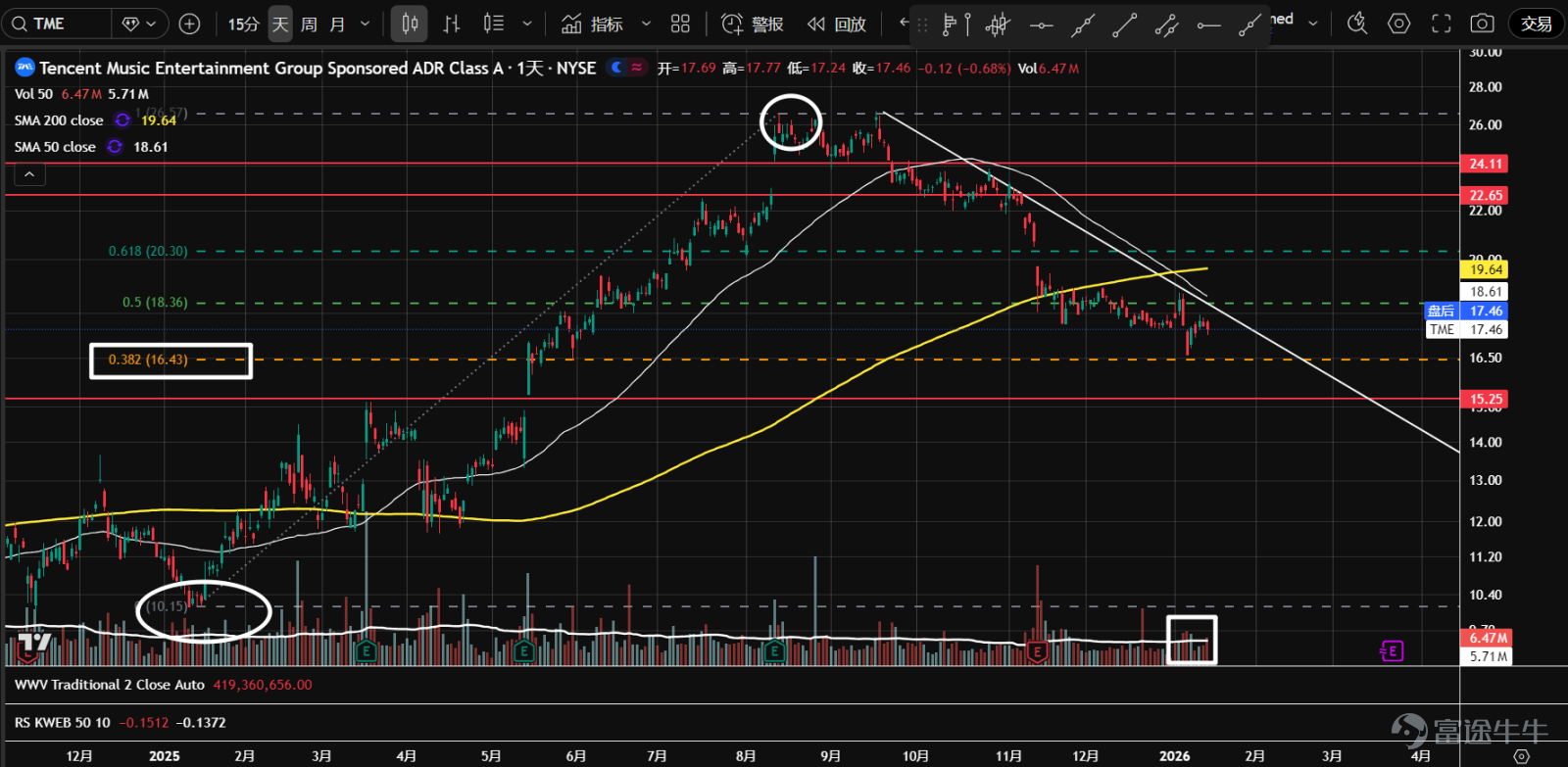Select the RS KWEB 50 10 indicator legend
The height and width of the screenshot is (767, 1568).
(x=63, y=723)
